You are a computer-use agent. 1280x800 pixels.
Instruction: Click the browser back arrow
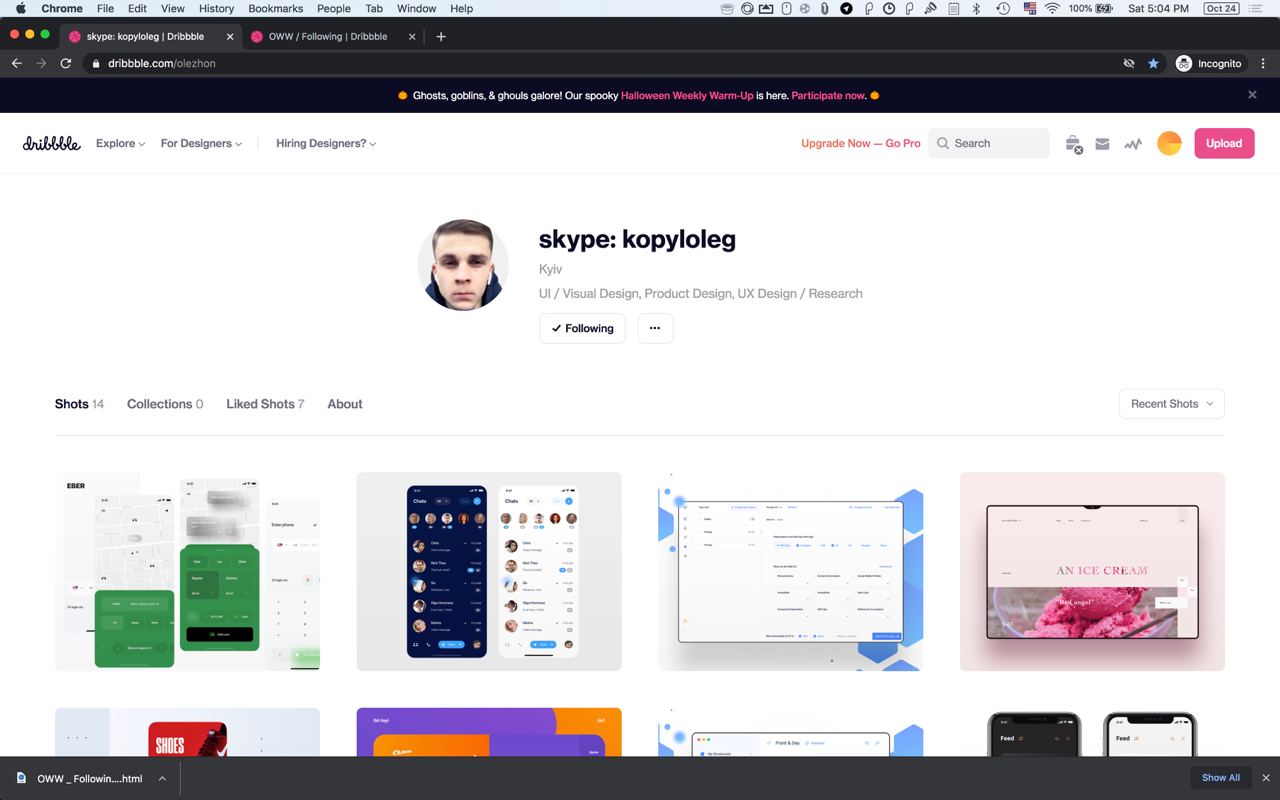pyautogui.click(x=16, y=63)
